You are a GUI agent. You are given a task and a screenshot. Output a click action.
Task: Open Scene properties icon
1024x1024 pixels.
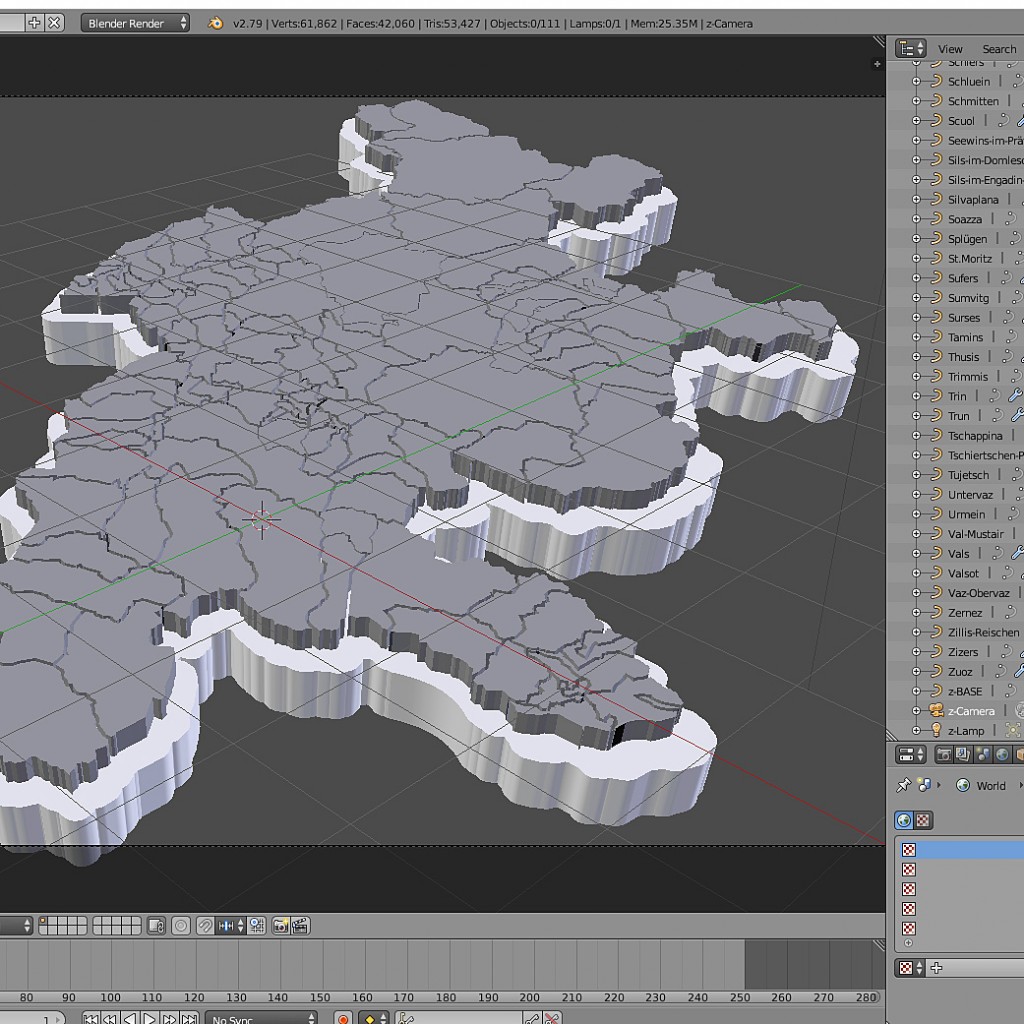[983, 755]
